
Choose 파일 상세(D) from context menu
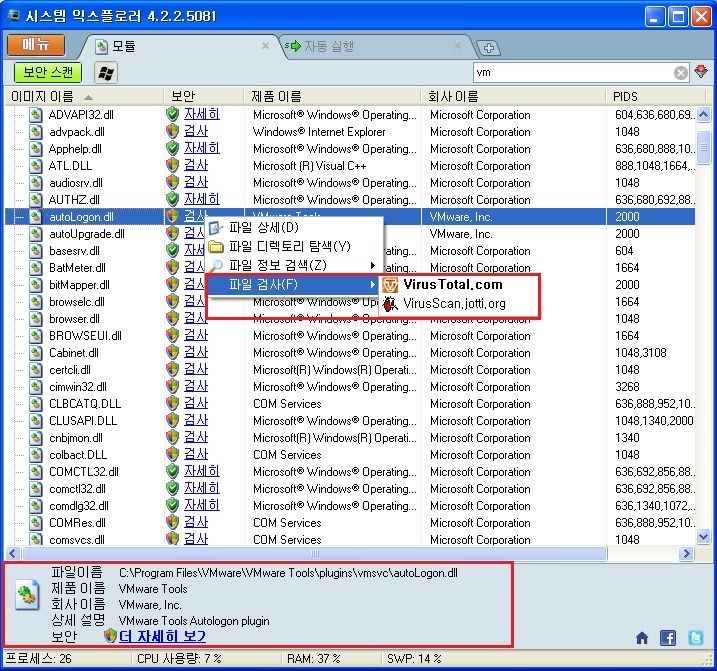pyautogui.click(x=294, y=227)
